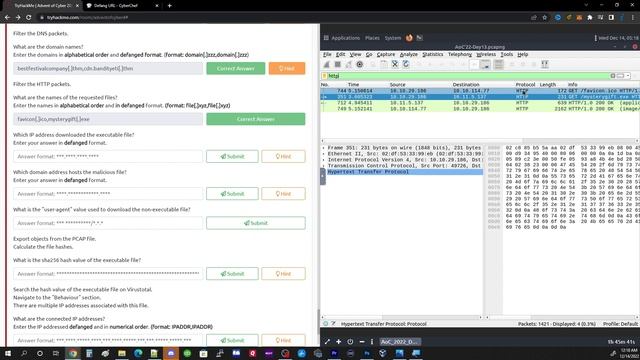Open the terminal icon in the VM panel
The height and width of the screenshot is (360, 640).
420,38
